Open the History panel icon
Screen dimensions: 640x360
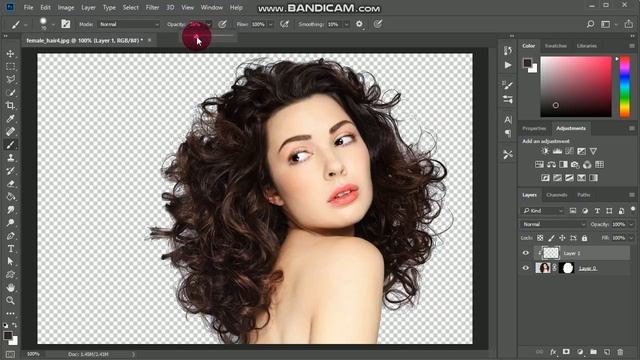pos(508,51)
